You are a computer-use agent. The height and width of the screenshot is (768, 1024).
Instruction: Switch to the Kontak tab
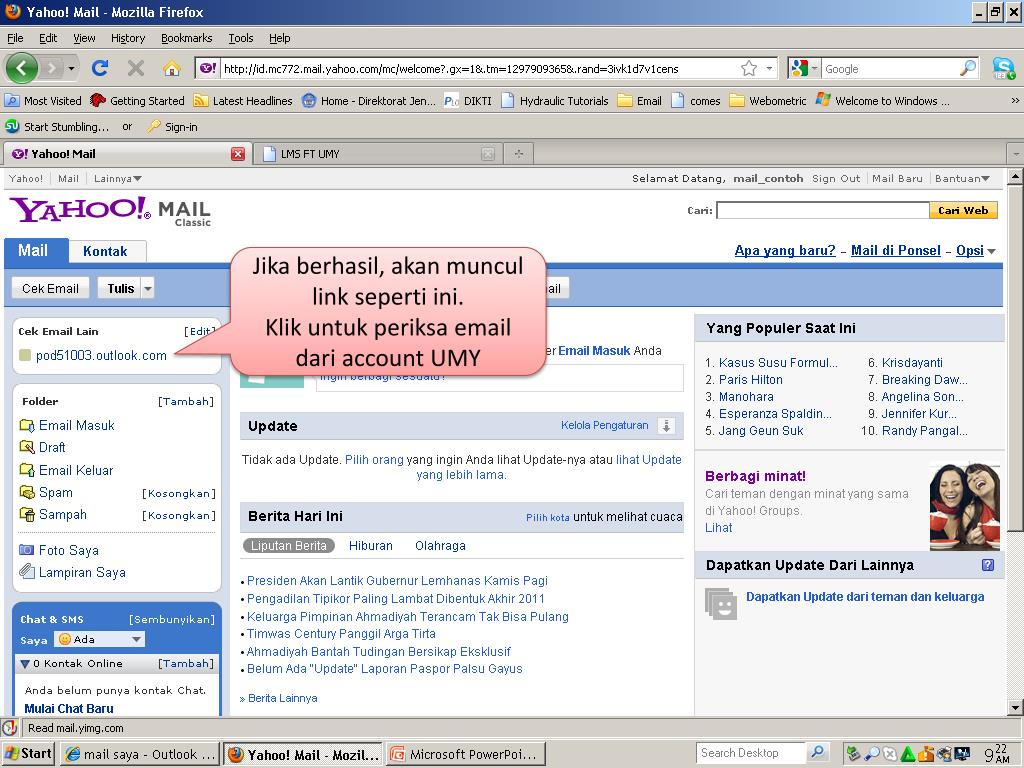click(105, 251)
